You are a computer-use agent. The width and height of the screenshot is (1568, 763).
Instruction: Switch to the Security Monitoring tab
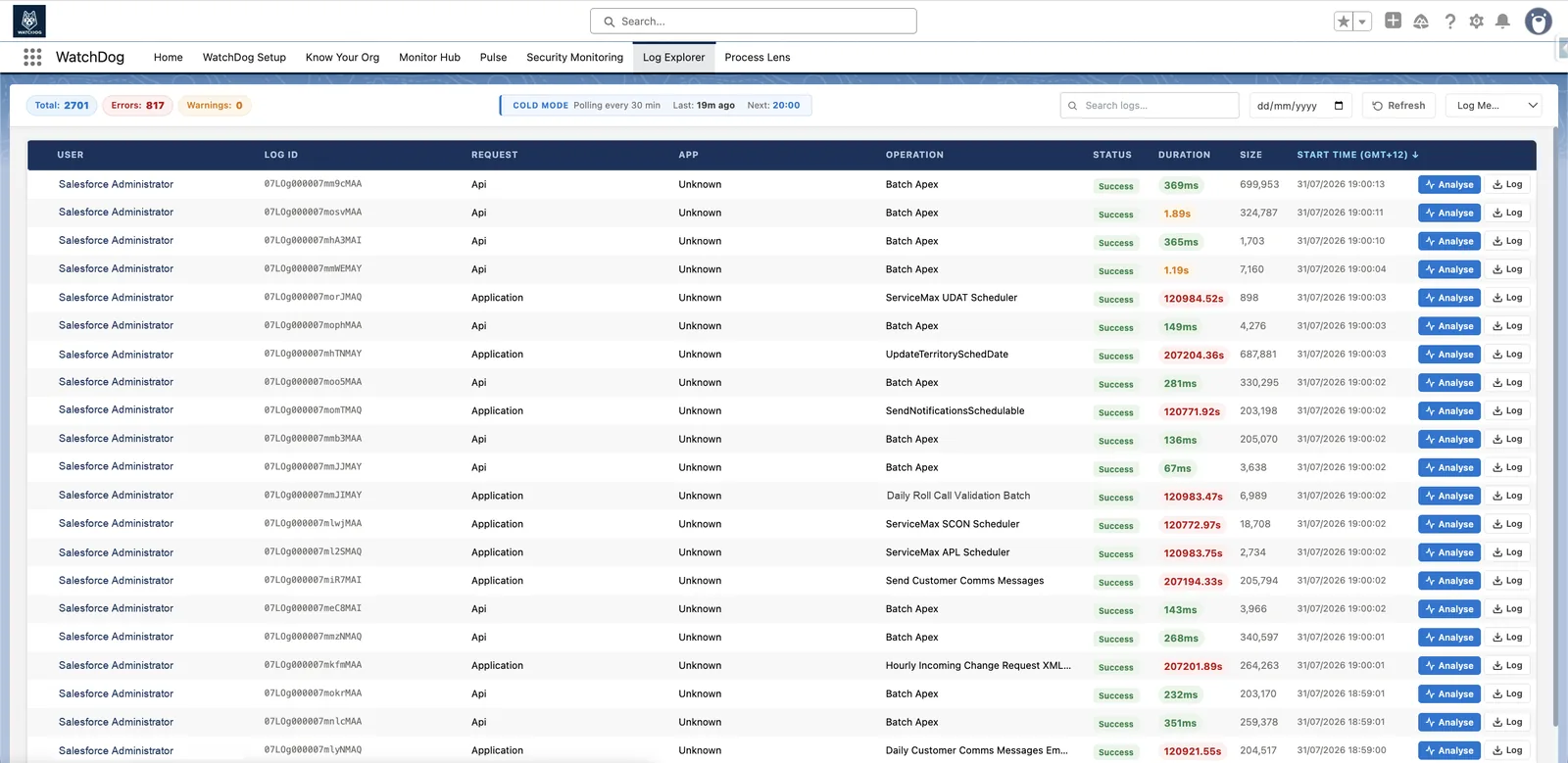pos(574,57)
